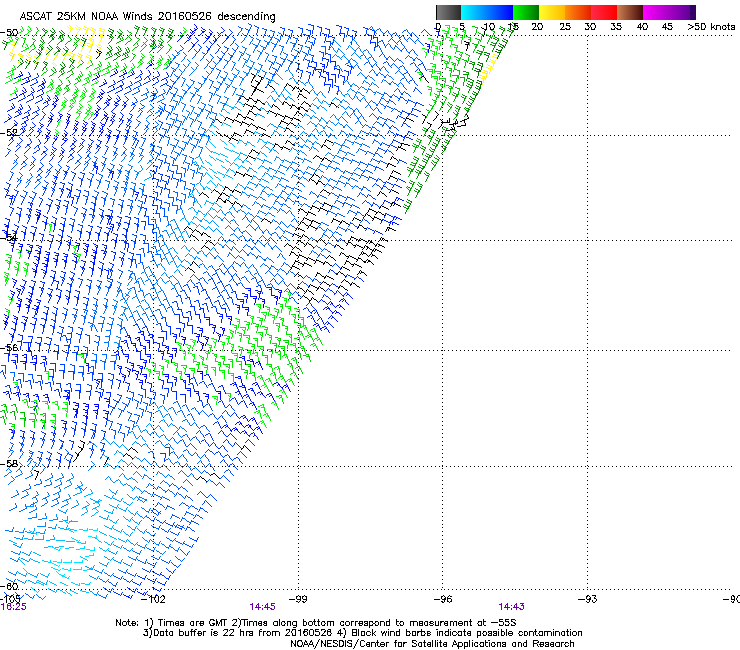Click the latitude label "-60"
The height and width of the screenshot is (650, 740).
[x=9, y=586]
